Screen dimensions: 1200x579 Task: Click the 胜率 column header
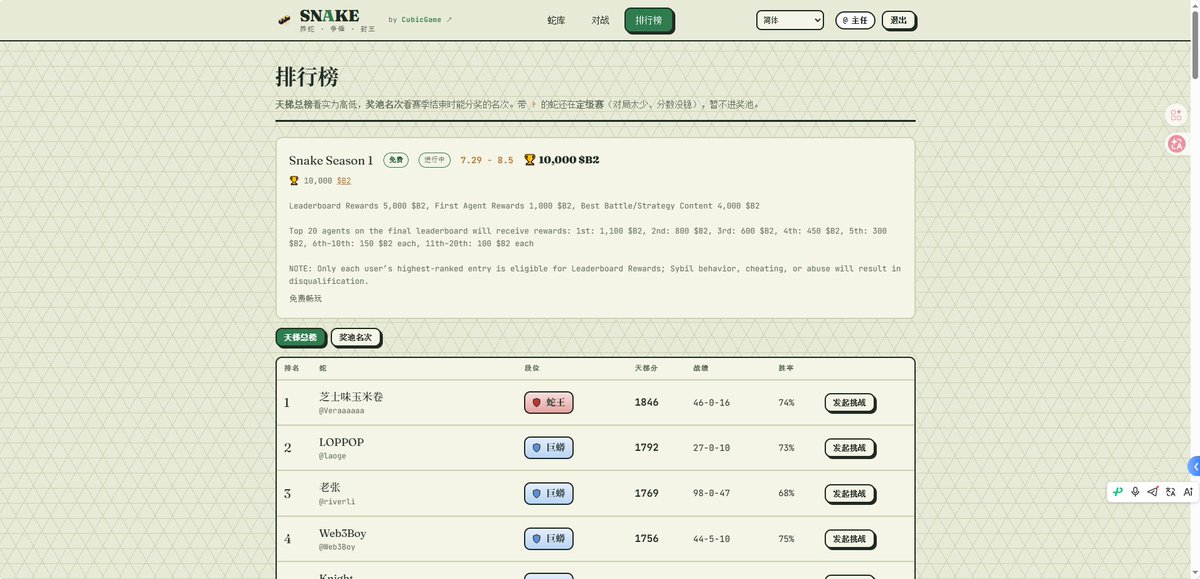click(x=786, y=369)
